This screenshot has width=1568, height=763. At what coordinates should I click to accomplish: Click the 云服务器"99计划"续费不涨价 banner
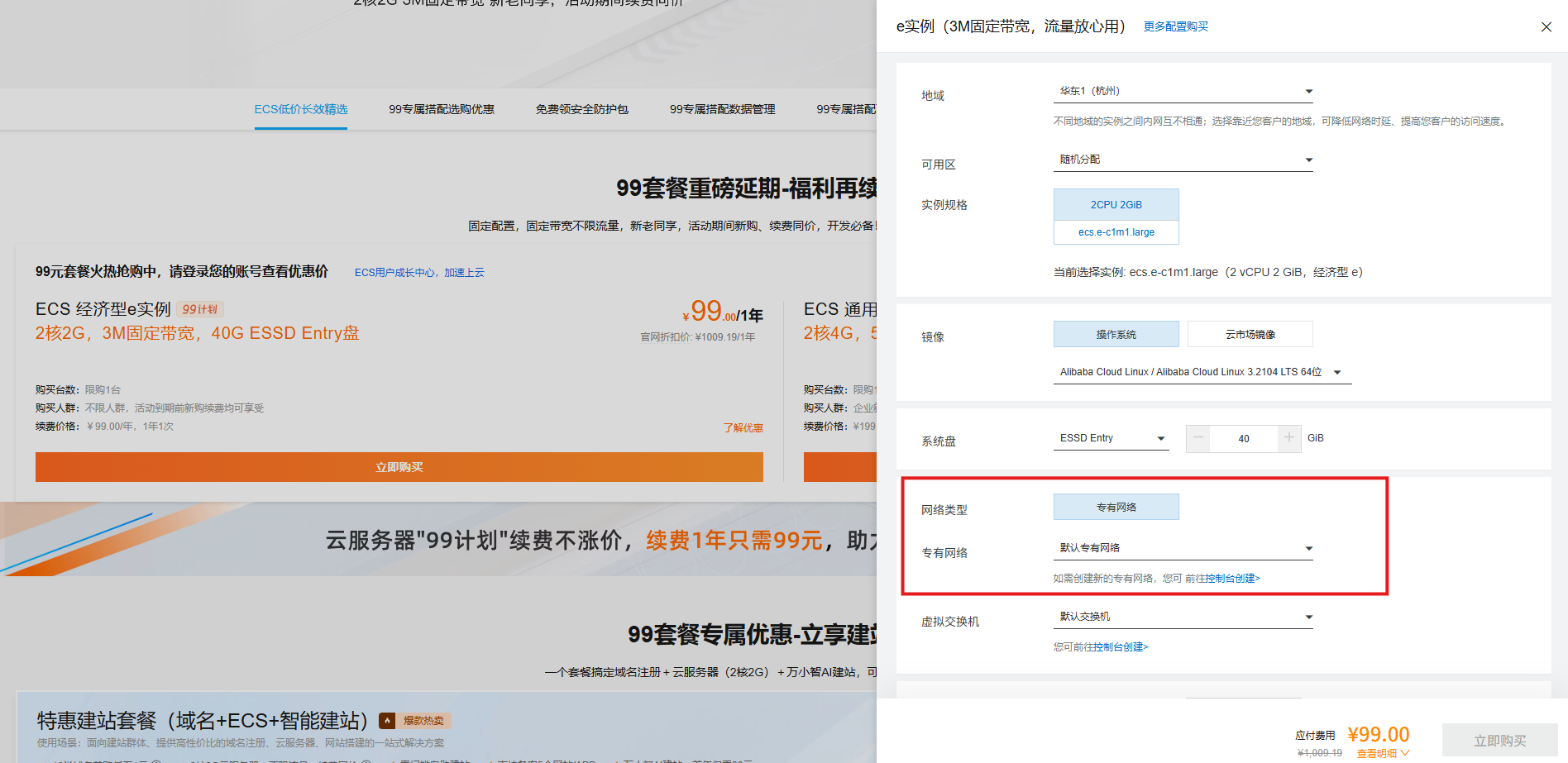coord(438,540)
